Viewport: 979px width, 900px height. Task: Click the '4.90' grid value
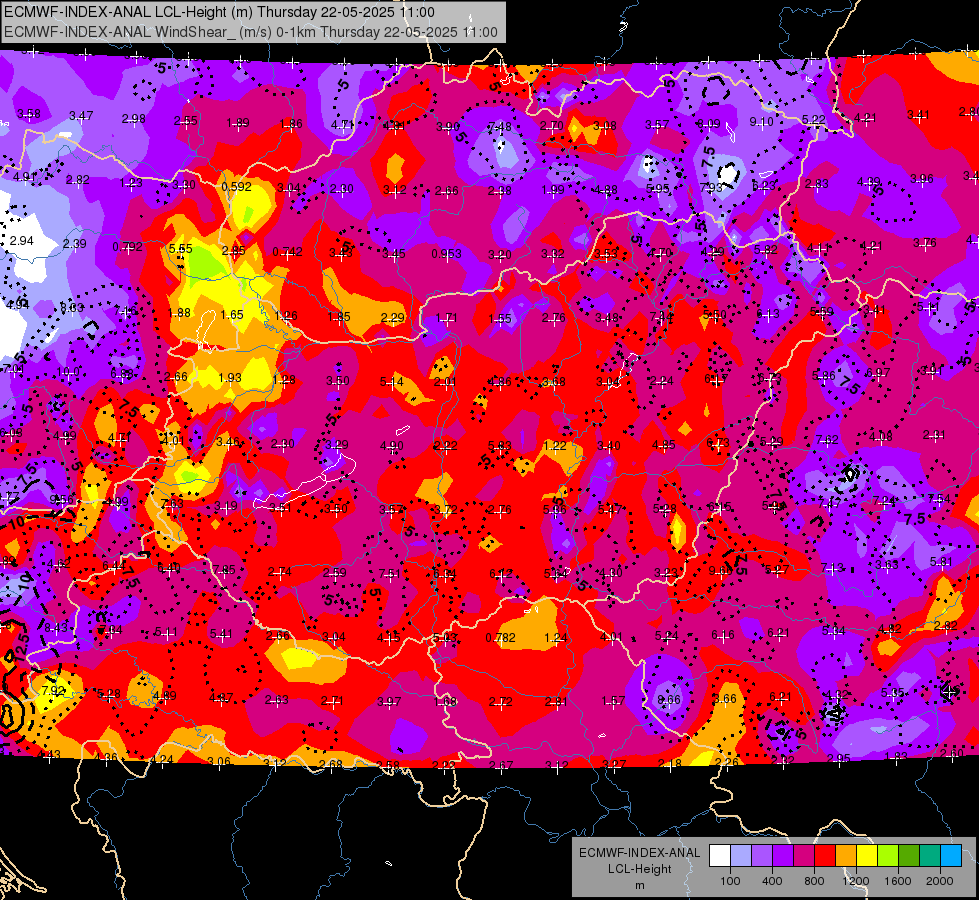(x=392, y=446)
